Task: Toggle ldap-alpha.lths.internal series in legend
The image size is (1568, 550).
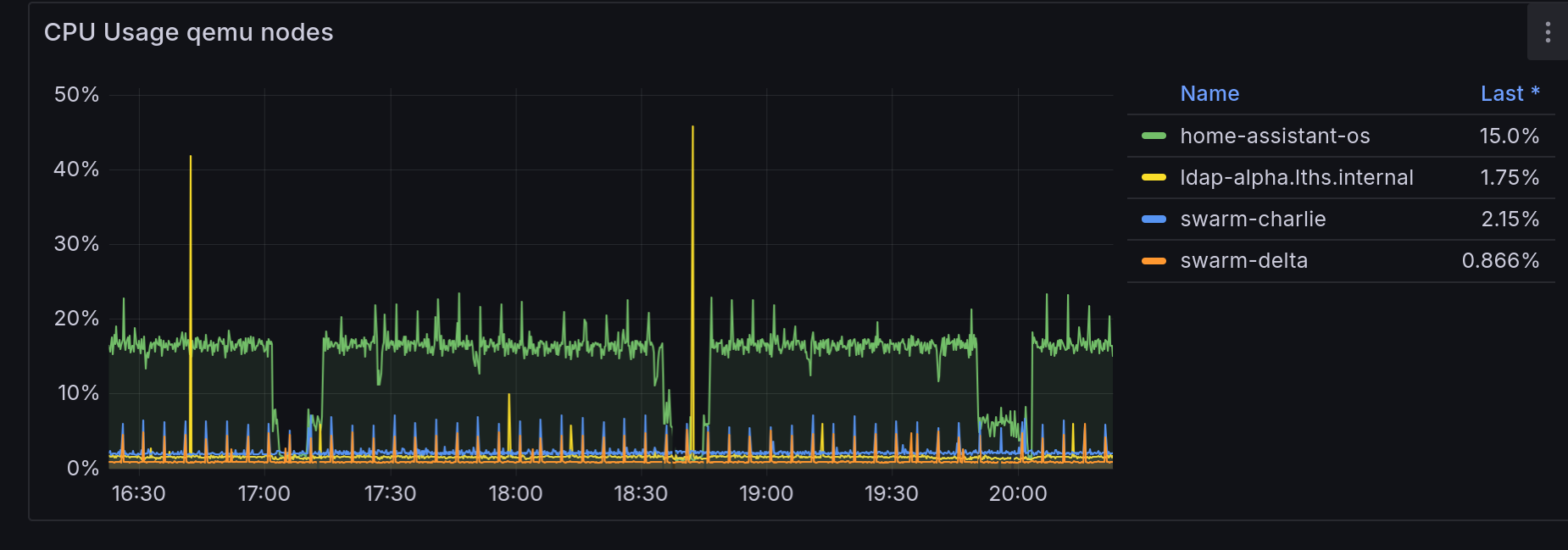Action: point(1296,177)
